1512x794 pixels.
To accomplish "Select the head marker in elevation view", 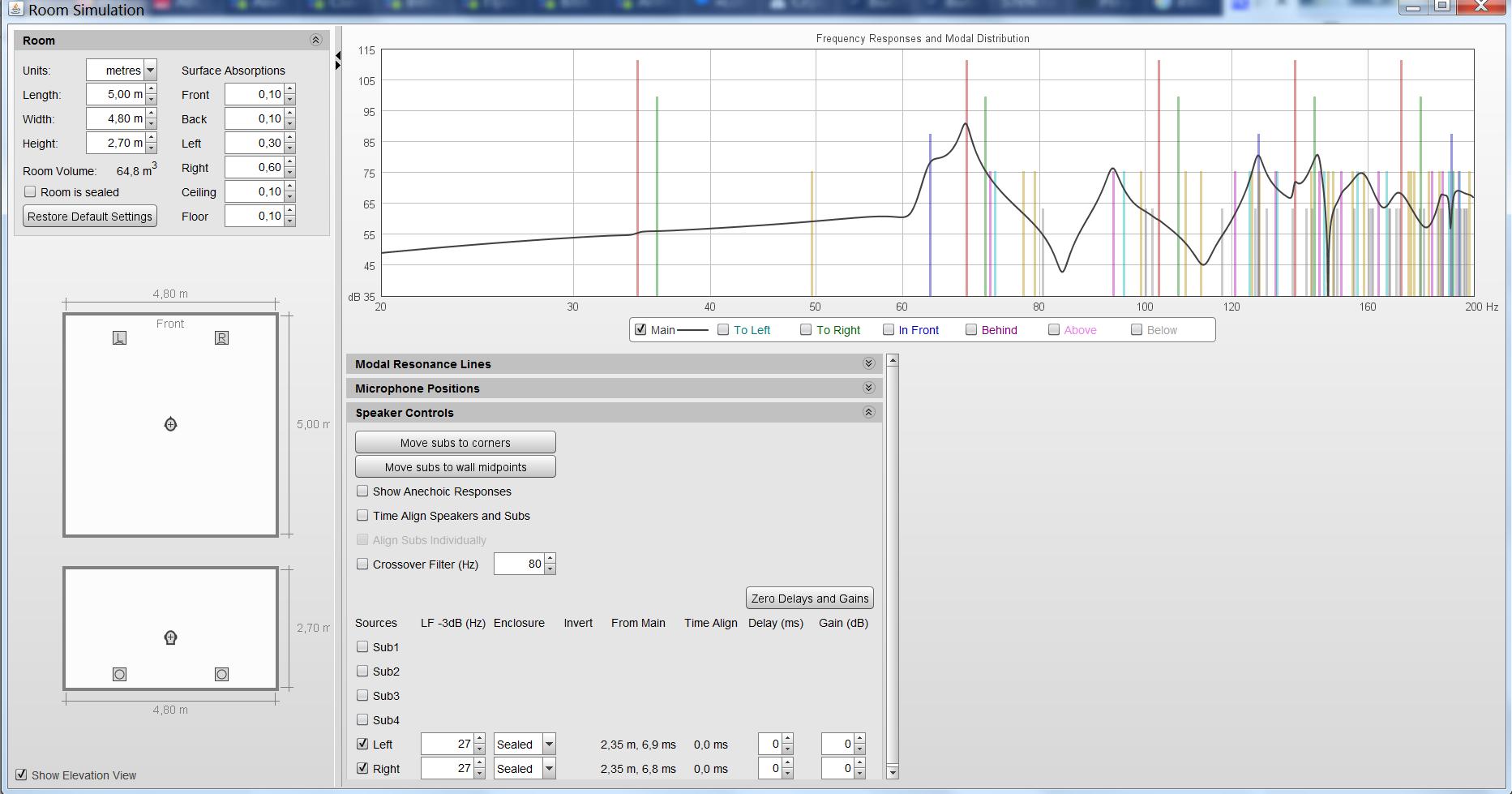I will click(170, 637).
